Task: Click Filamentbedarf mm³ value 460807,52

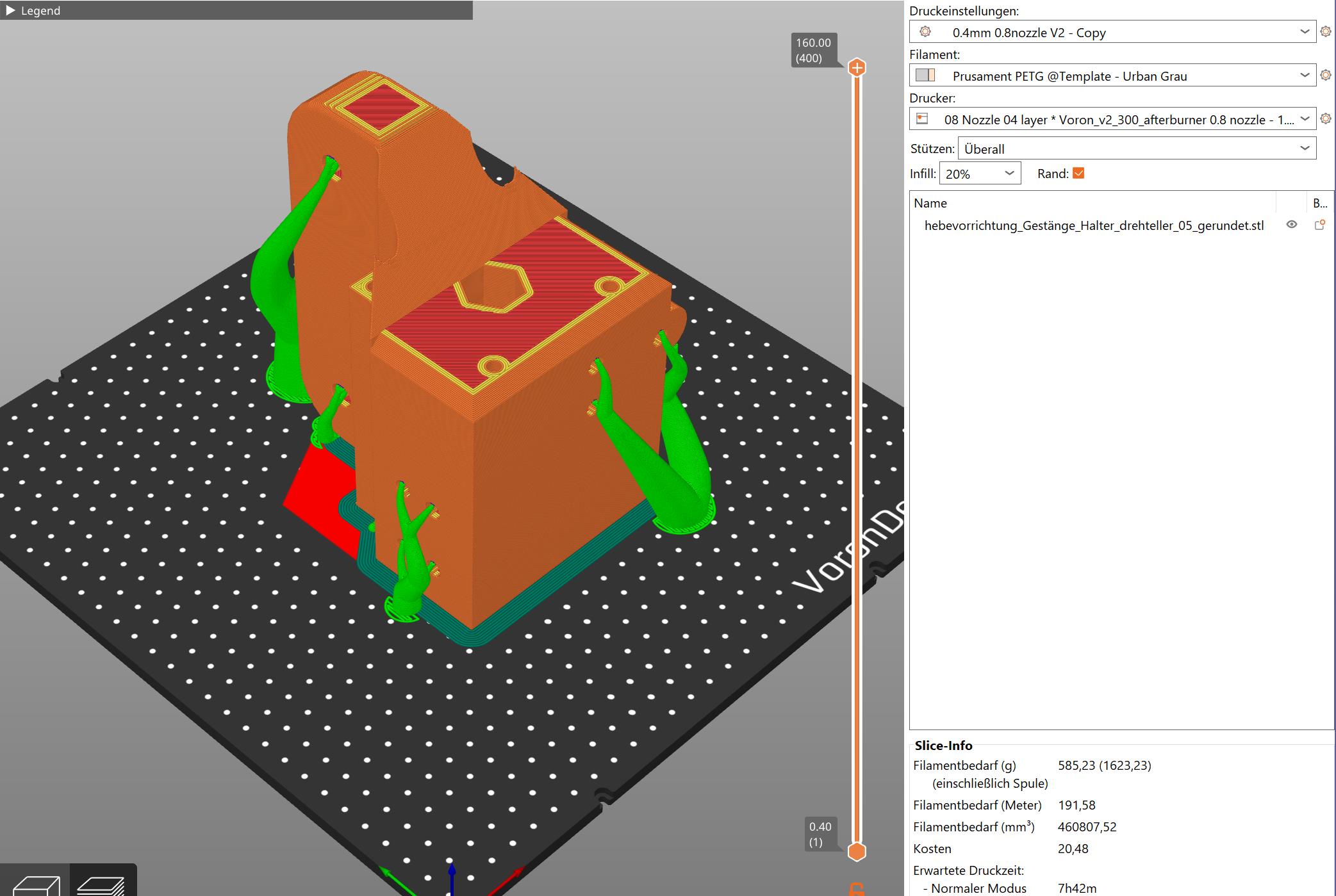Action: [1087, 827]
